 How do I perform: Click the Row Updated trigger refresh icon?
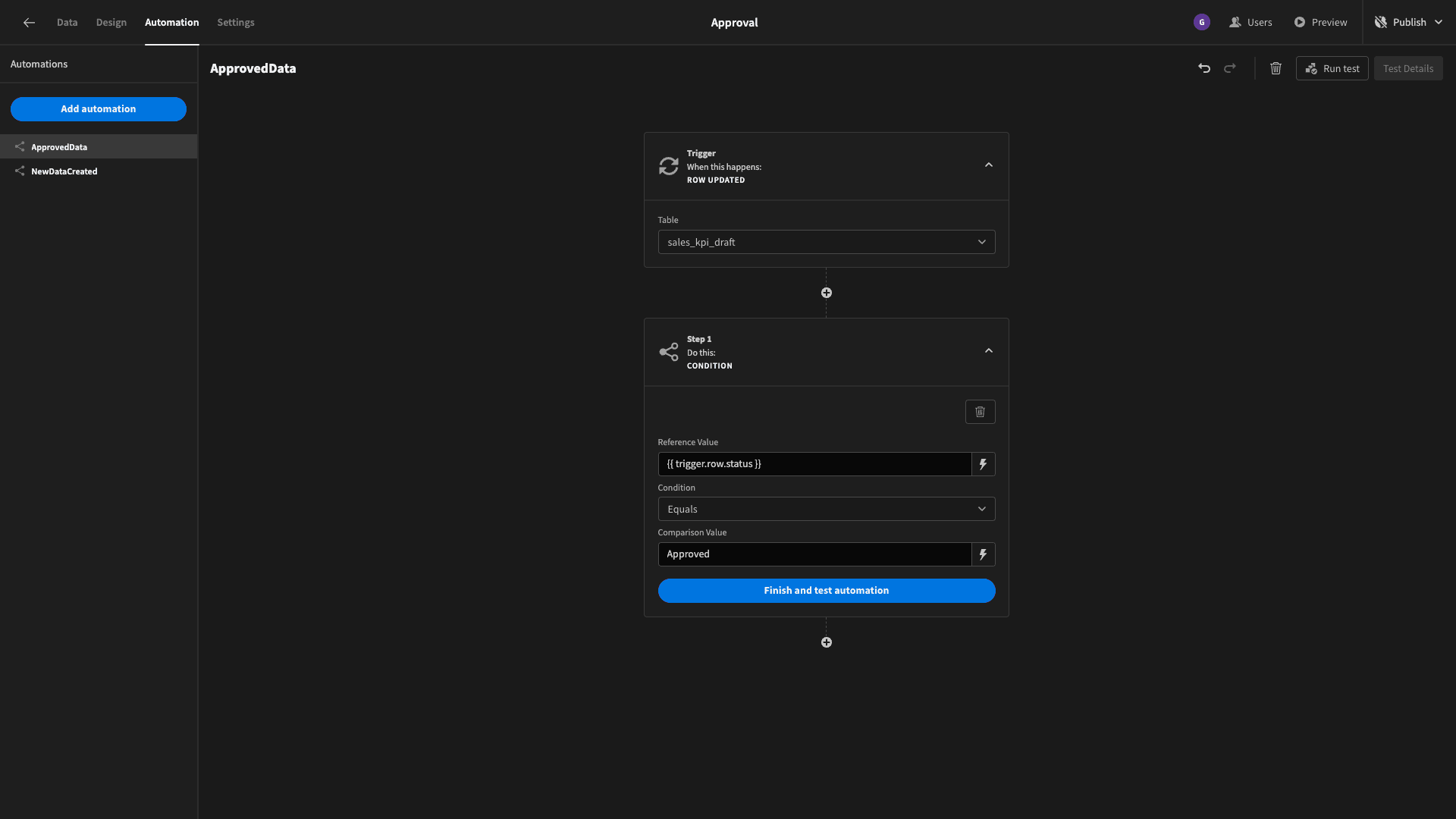pos(669,166)
